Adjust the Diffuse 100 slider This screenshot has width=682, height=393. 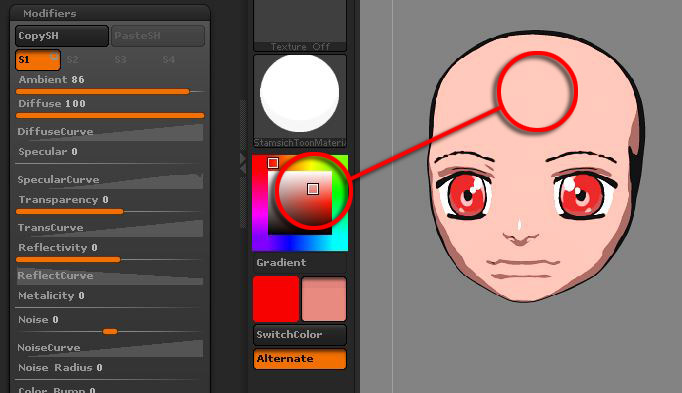point(110,109)
